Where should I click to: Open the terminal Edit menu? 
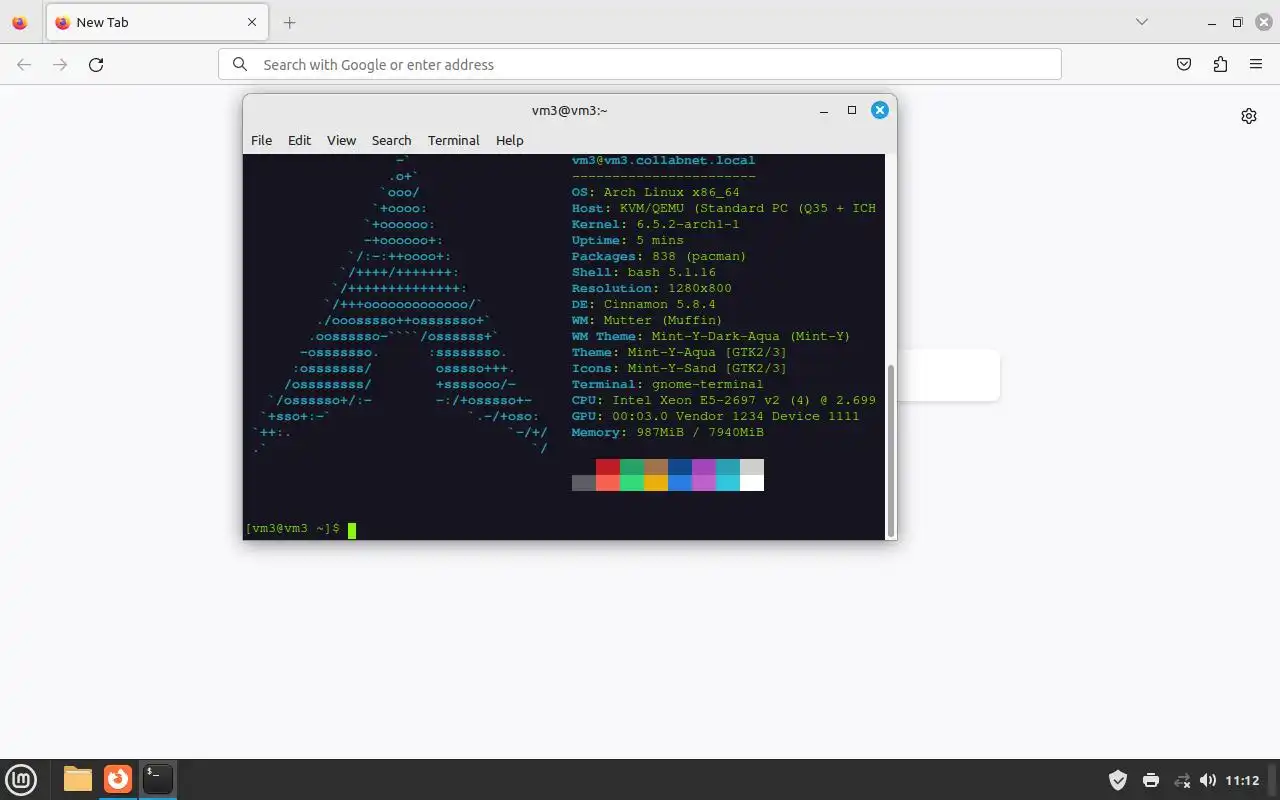(x=299, y=140)
